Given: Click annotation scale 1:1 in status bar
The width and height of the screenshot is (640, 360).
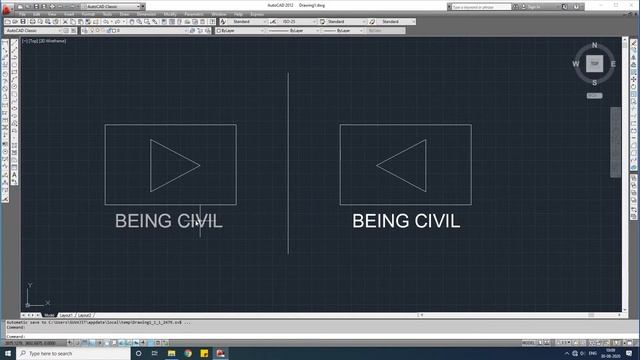Looking at the screenshot, I should (x=562, y=343).
